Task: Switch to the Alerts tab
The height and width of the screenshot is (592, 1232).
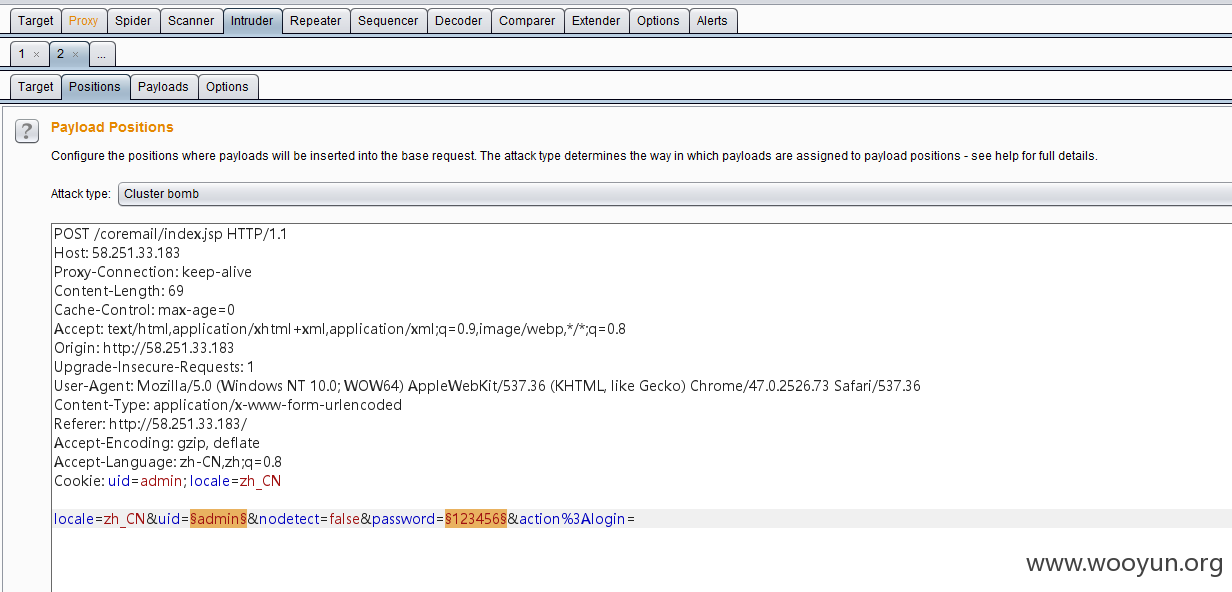Action: pyautogui.click(x=712, y=21)
